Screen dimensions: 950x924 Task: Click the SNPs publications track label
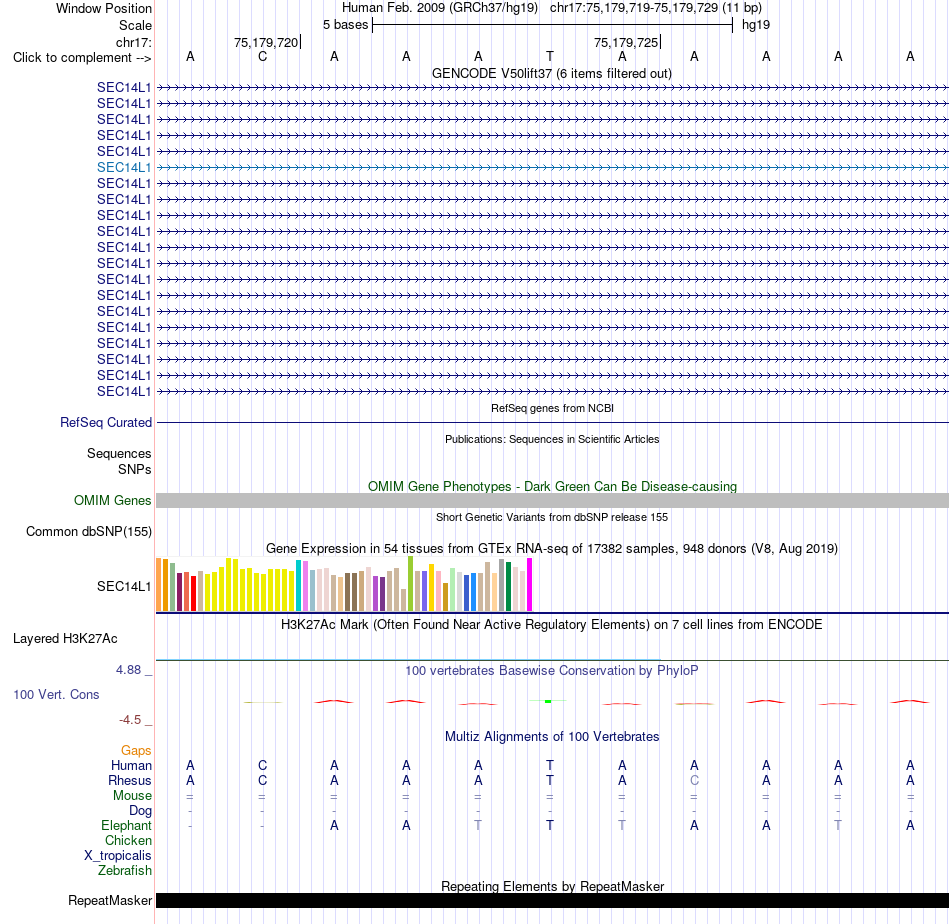135,469
